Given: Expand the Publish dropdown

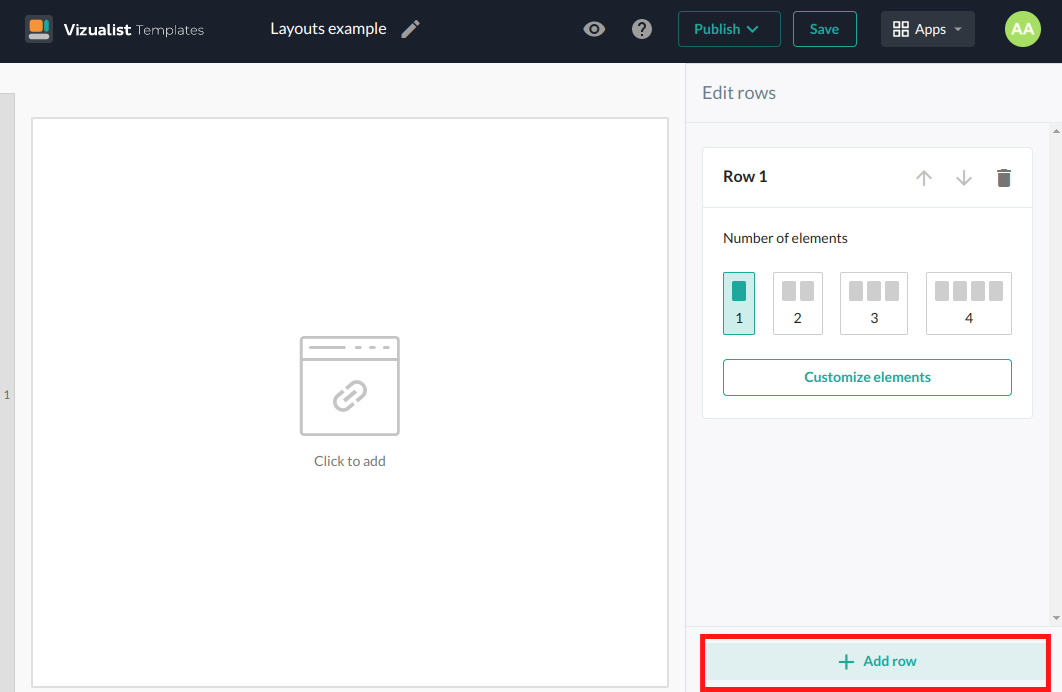Looking at the screenshot, I should click(728, 29).
